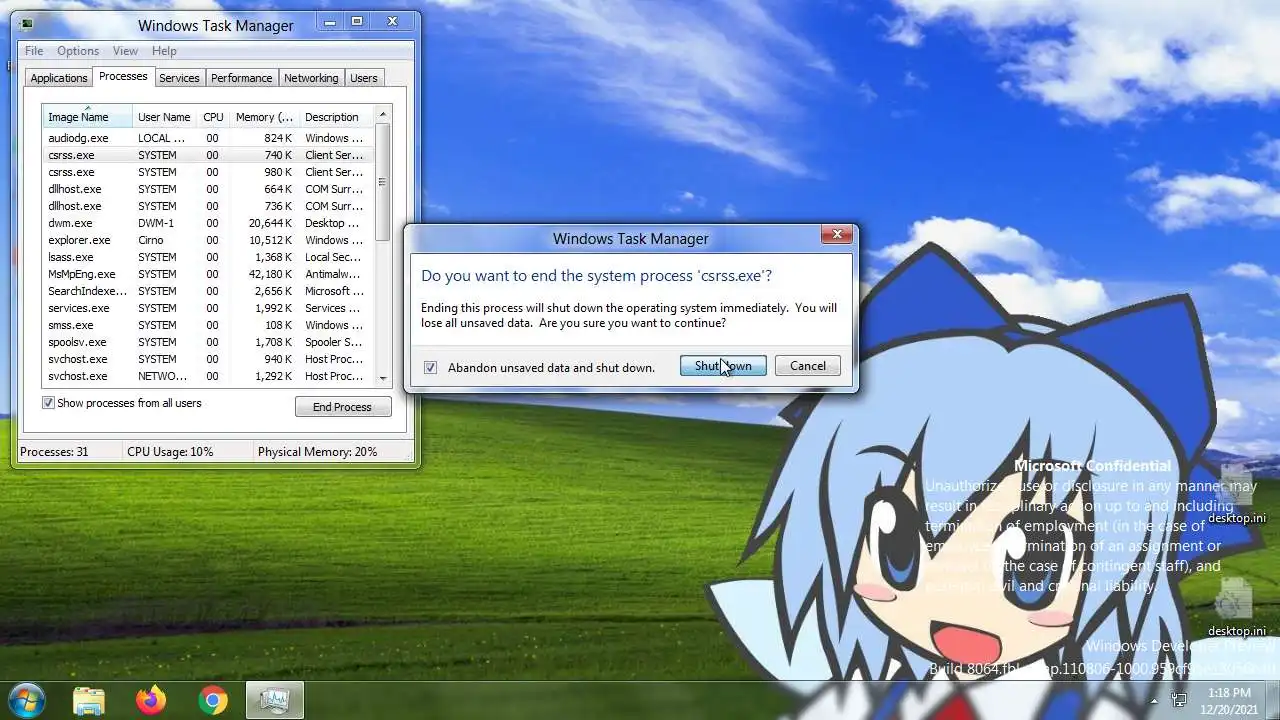Close the end system process dialog

pos(837,235)
